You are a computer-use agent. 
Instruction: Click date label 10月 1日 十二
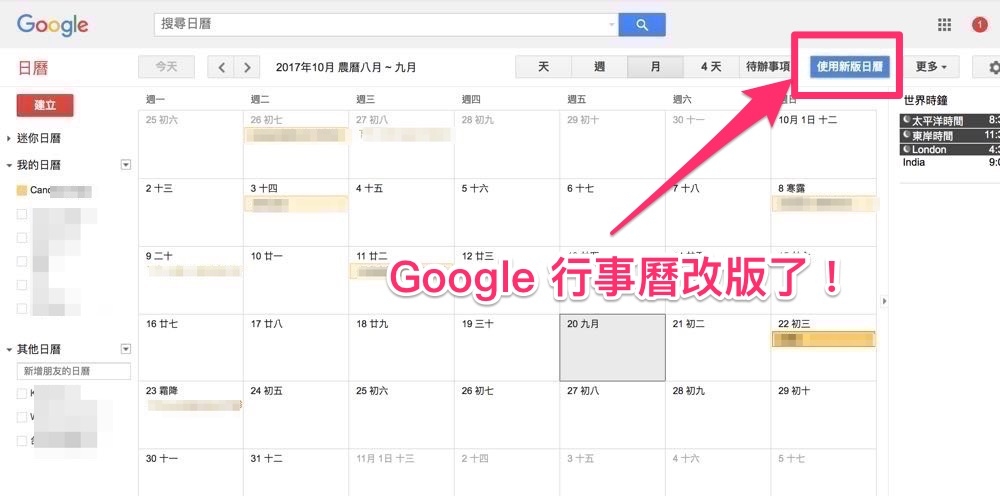(807, 119)
